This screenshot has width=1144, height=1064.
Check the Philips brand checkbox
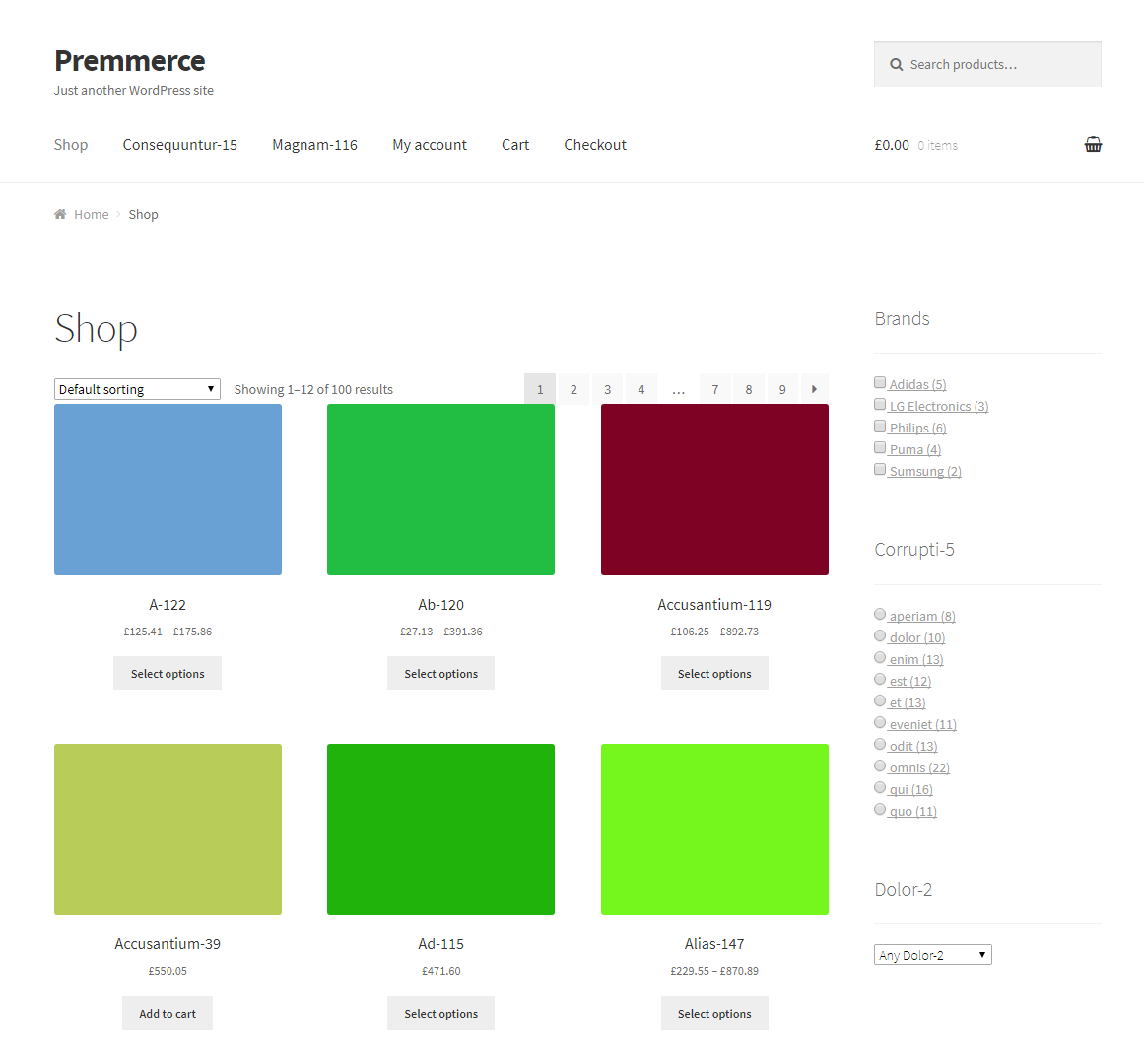(880, 426)
